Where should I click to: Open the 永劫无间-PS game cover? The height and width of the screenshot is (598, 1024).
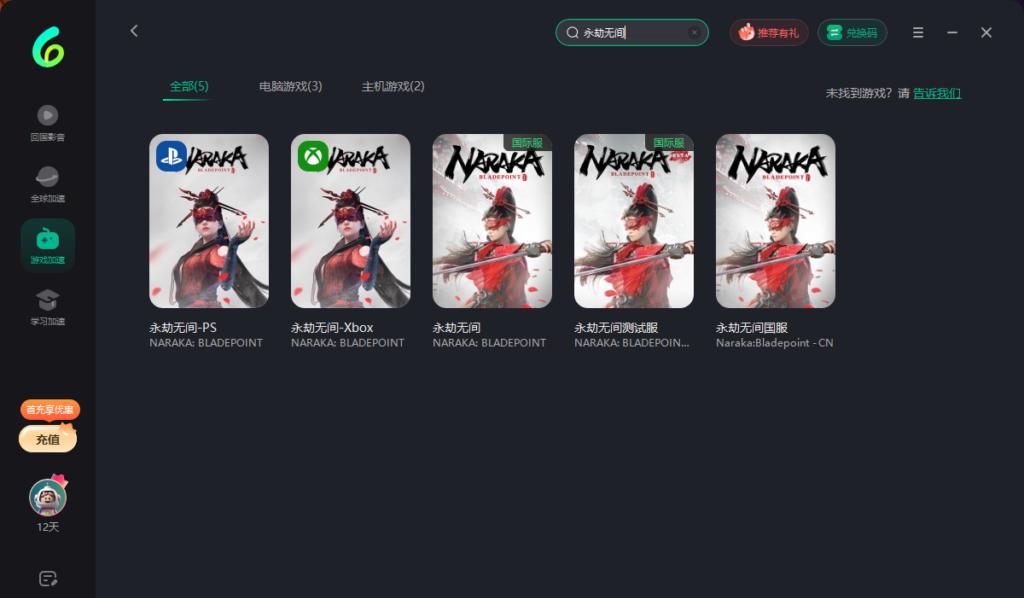[209, 221]
